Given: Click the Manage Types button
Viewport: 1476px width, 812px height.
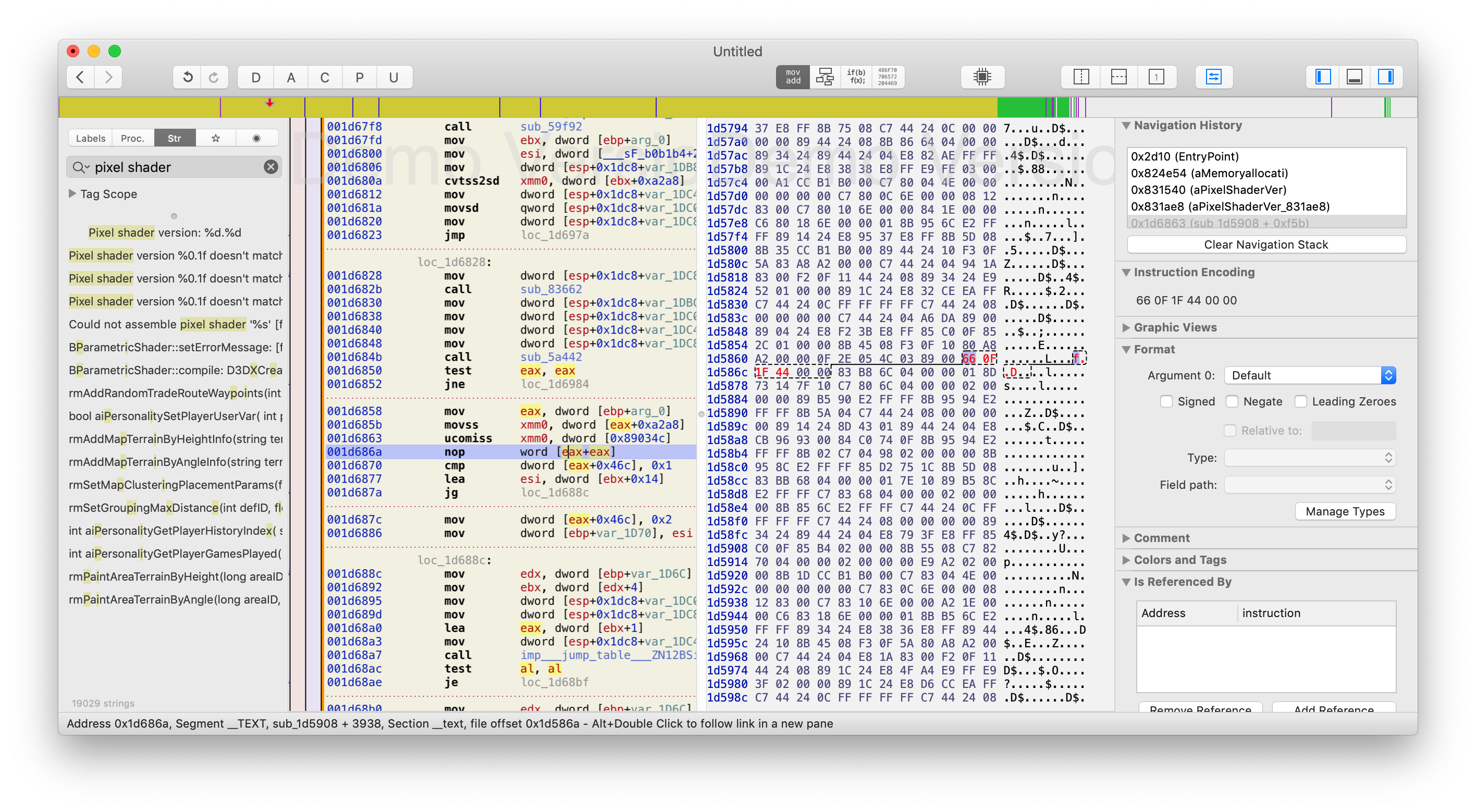Looking at the screenshot, I should (1344, 511).
